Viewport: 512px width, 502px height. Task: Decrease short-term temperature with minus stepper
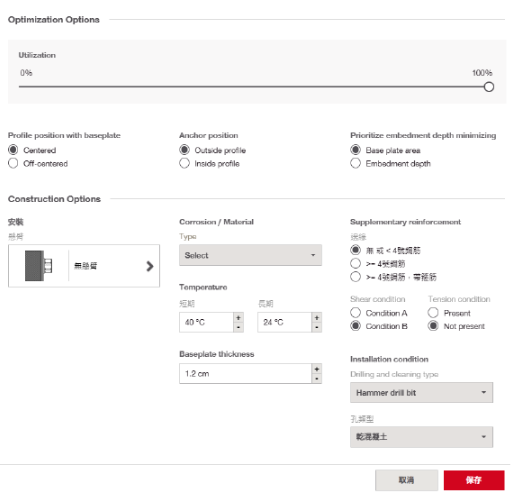[239, 328]
